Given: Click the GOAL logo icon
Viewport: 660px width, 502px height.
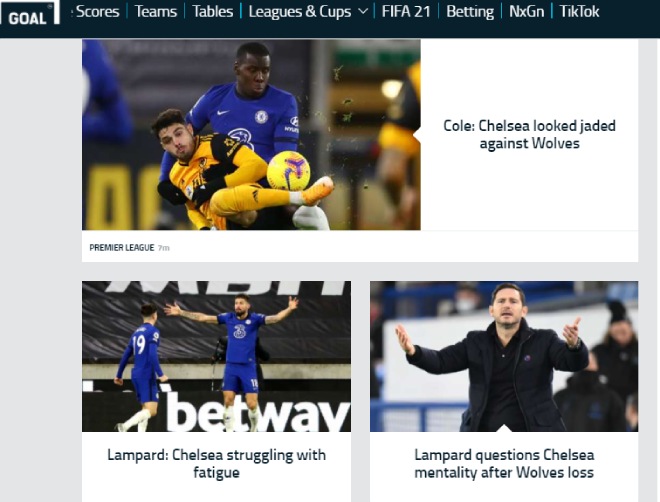Looking at the screenshot, I should (x=29, y=13).
